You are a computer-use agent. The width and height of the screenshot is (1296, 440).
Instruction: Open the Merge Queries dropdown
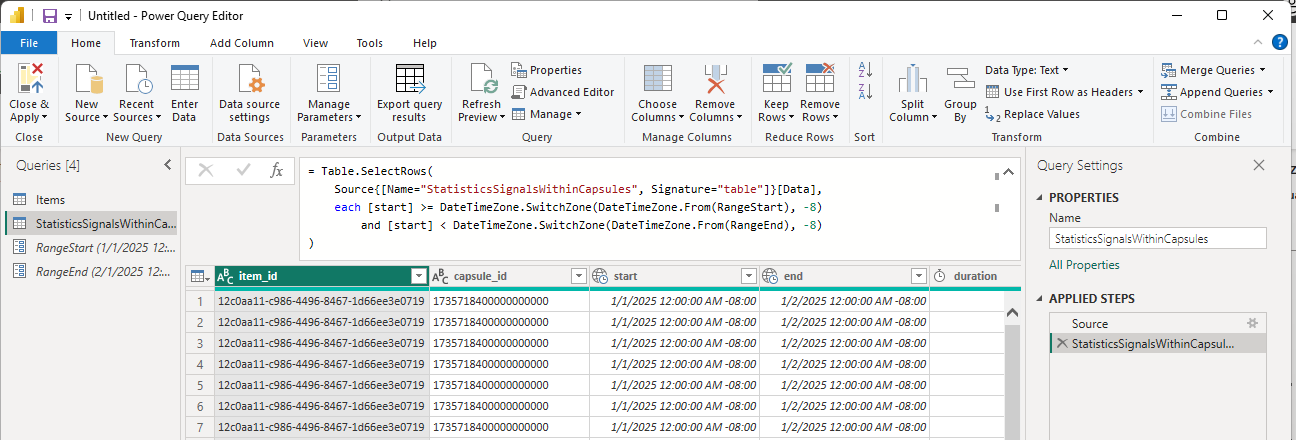point(1214,70)
